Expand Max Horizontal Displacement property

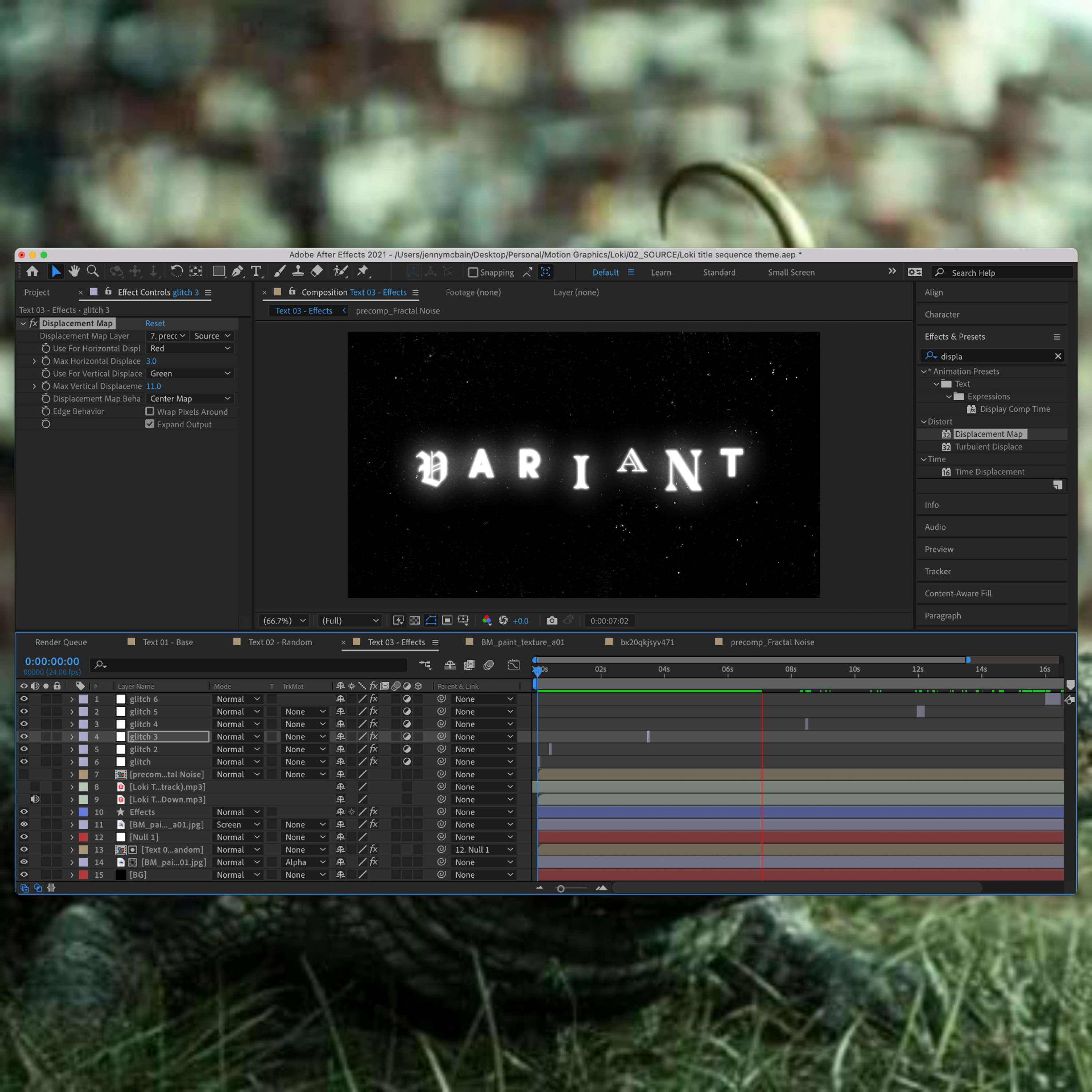pos(35,361)
